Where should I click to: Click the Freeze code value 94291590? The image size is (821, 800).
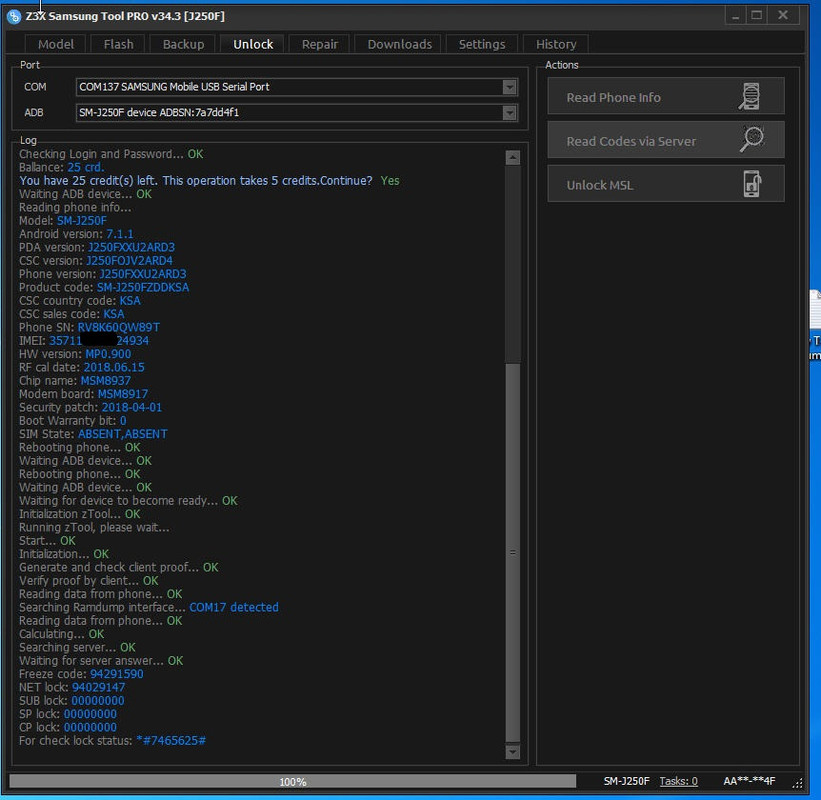coord(116,674)
